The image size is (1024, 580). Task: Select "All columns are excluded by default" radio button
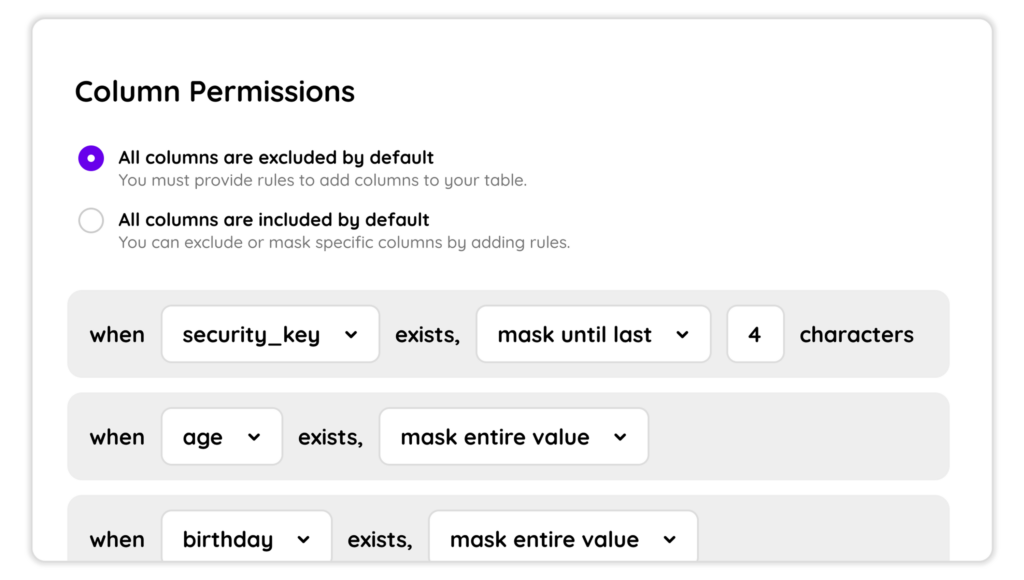91,158
